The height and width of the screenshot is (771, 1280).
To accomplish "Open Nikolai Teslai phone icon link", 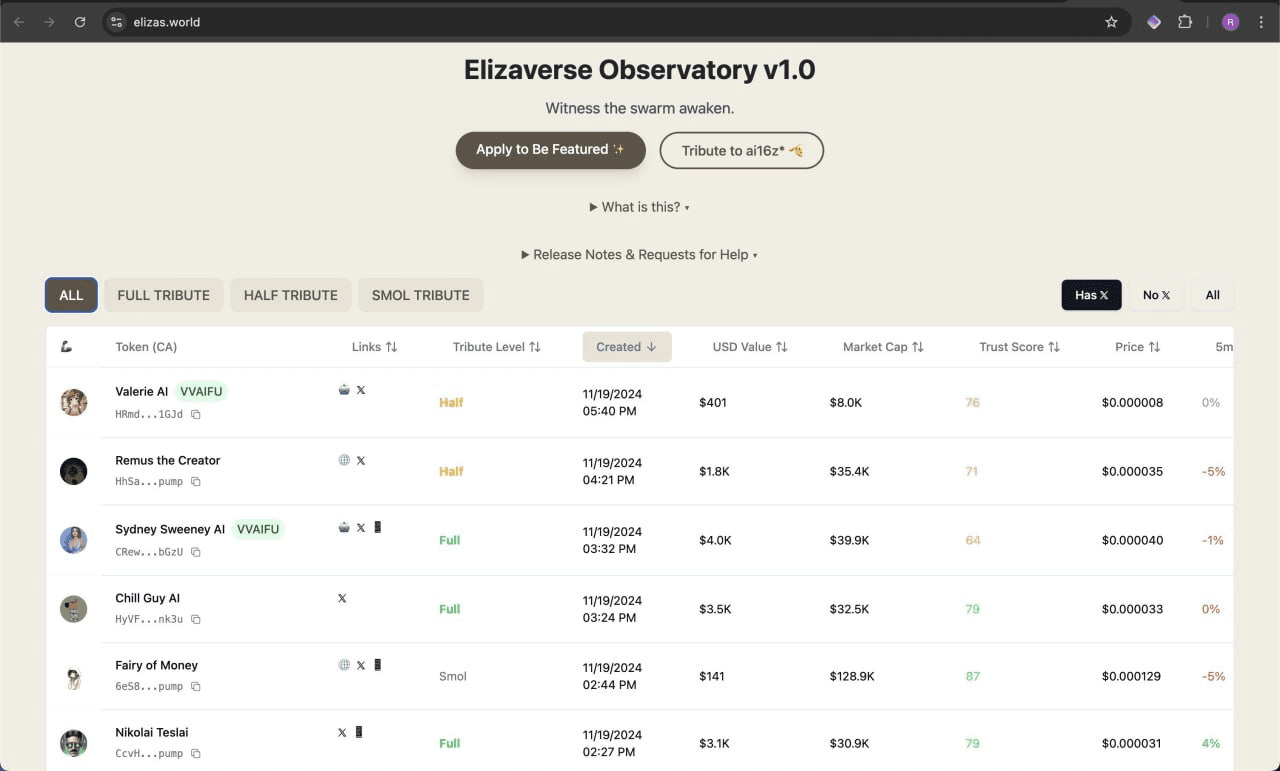I will (358, 732).
